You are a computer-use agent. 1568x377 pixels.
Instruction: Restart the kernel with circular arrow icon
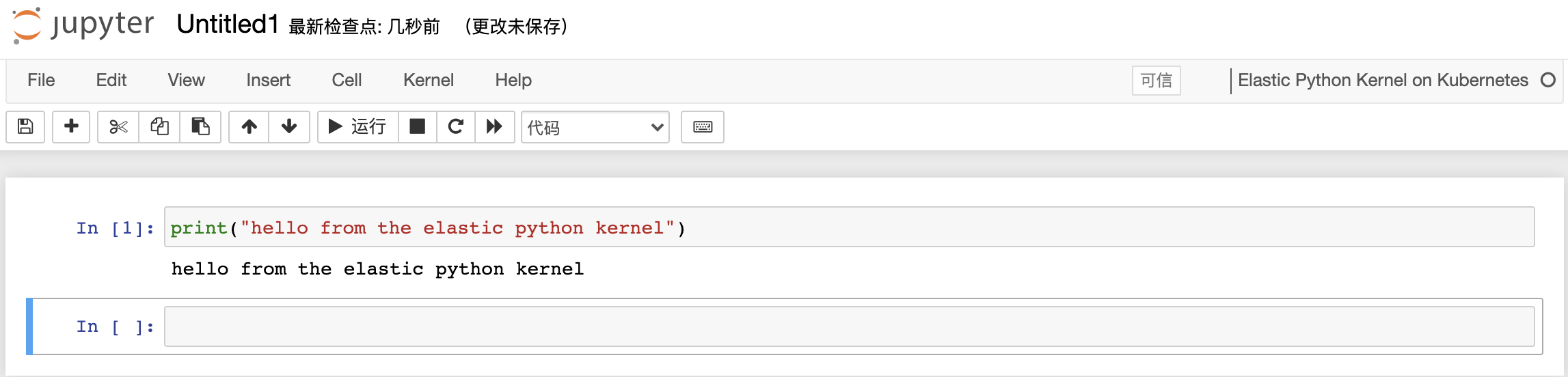tap(455, 126)
